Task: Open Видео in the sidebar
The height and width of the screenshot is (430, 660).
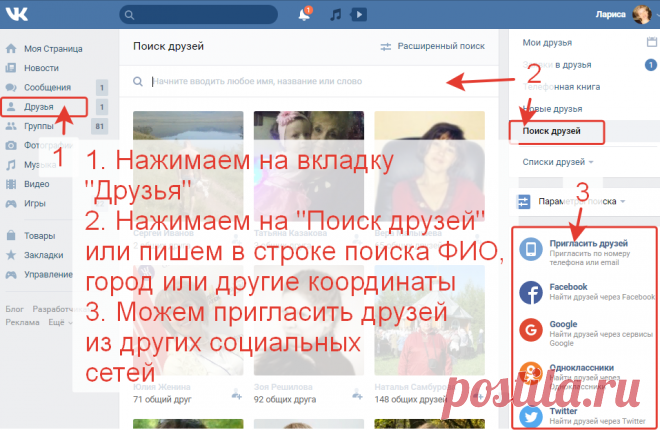Action: tap(37, 184)
